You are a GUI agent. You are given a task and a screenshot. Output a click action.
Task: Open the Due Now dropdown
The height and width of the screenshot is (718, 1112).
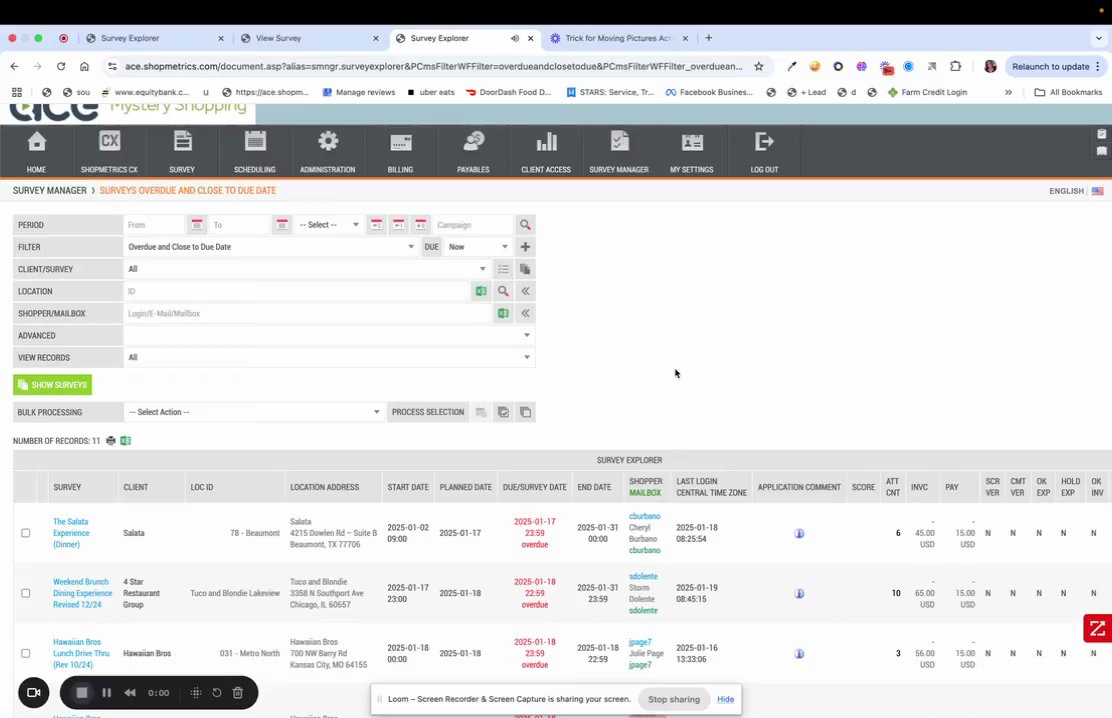pos(478,247)
